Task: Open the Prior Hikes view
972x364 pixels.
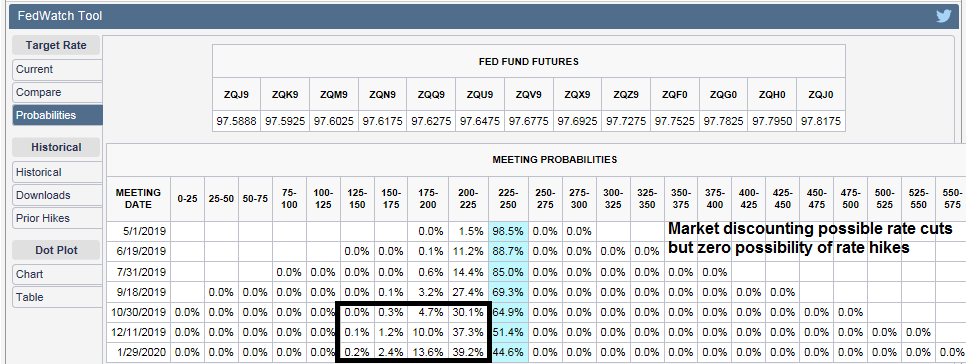Action: 58,218
